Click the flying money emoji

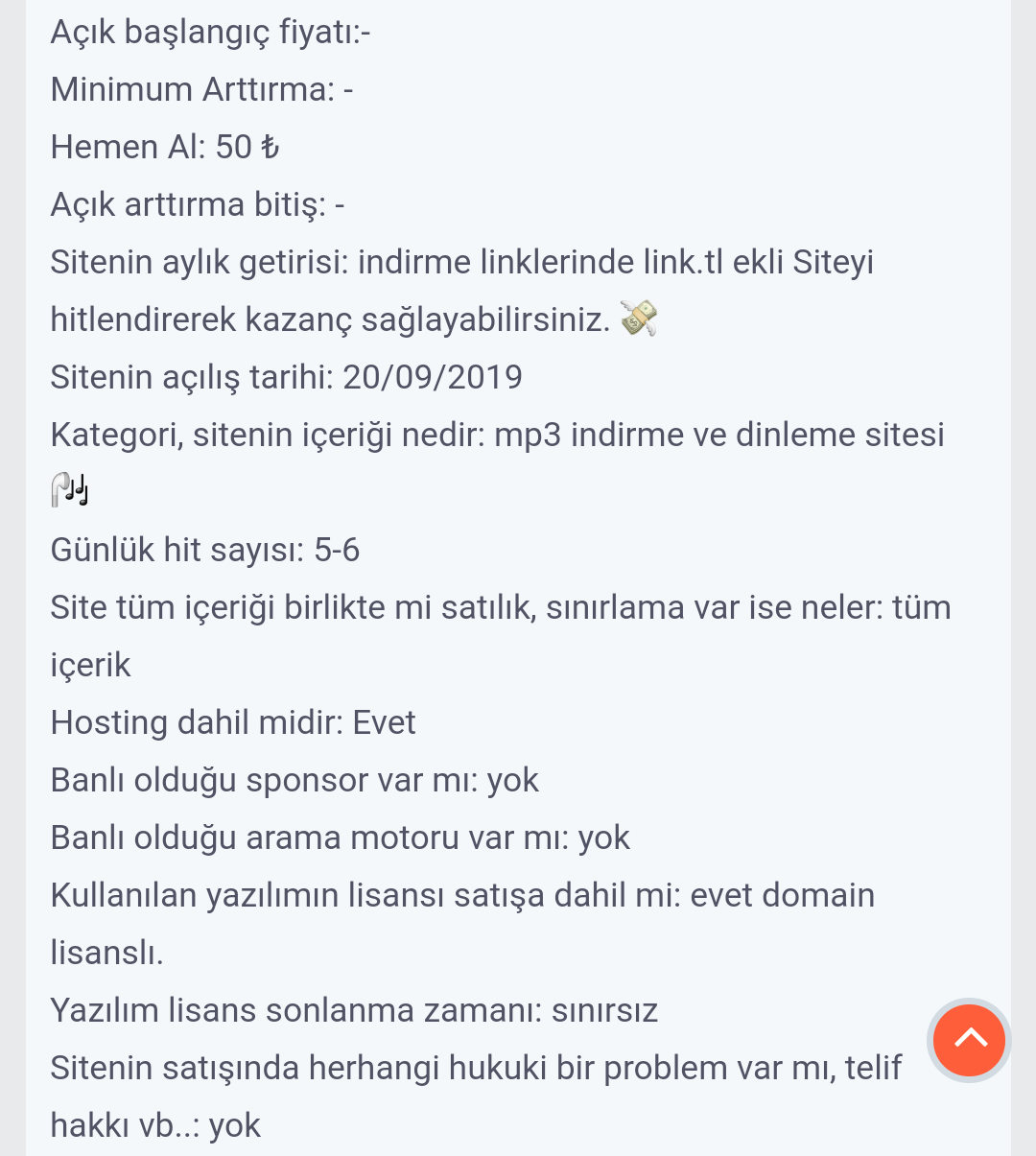(x=639, y=318)
